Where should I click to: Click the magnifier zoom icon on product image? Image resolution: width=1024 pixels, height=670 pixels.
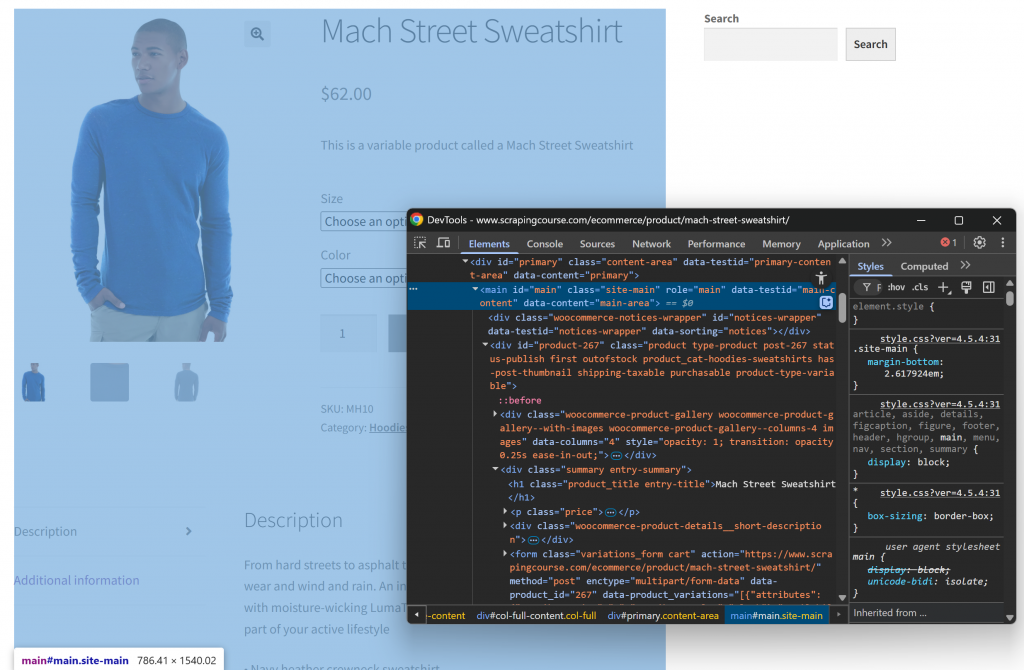coord(257,33)
